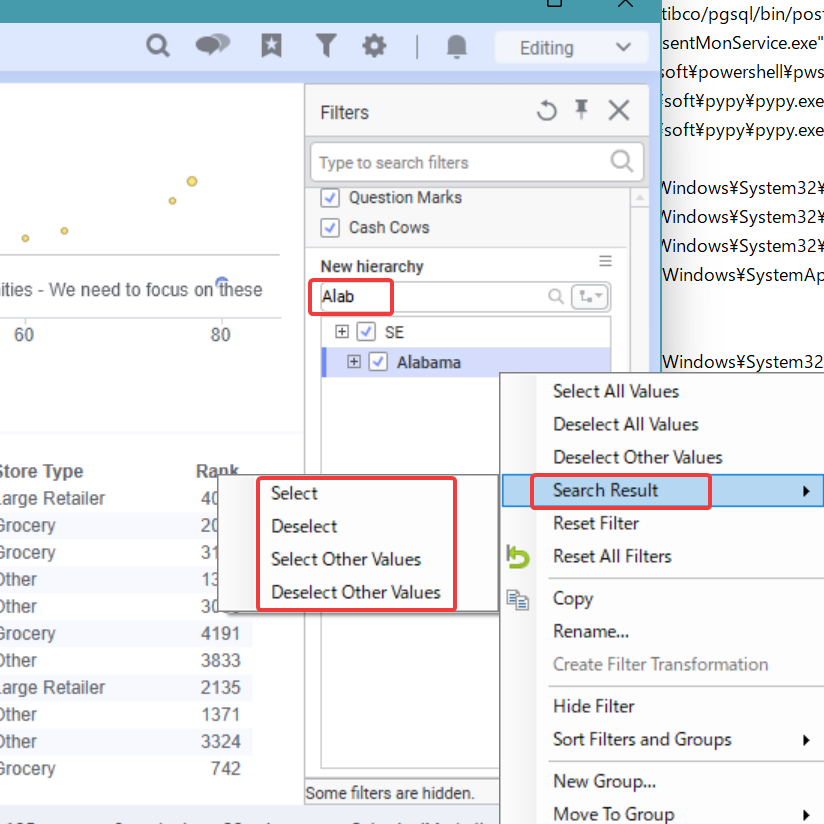Click the Rank column header
824x824 pixels.
217,470
